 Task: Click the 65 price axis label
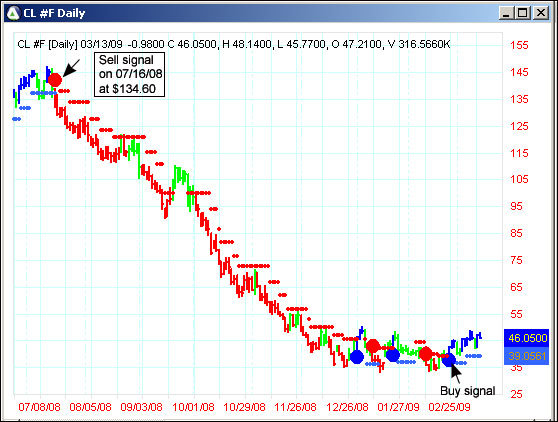(516, 287)
